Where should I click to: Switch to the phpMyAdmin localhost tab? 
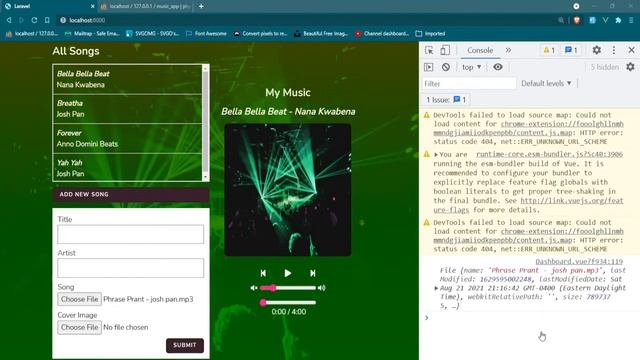point(145,6)
